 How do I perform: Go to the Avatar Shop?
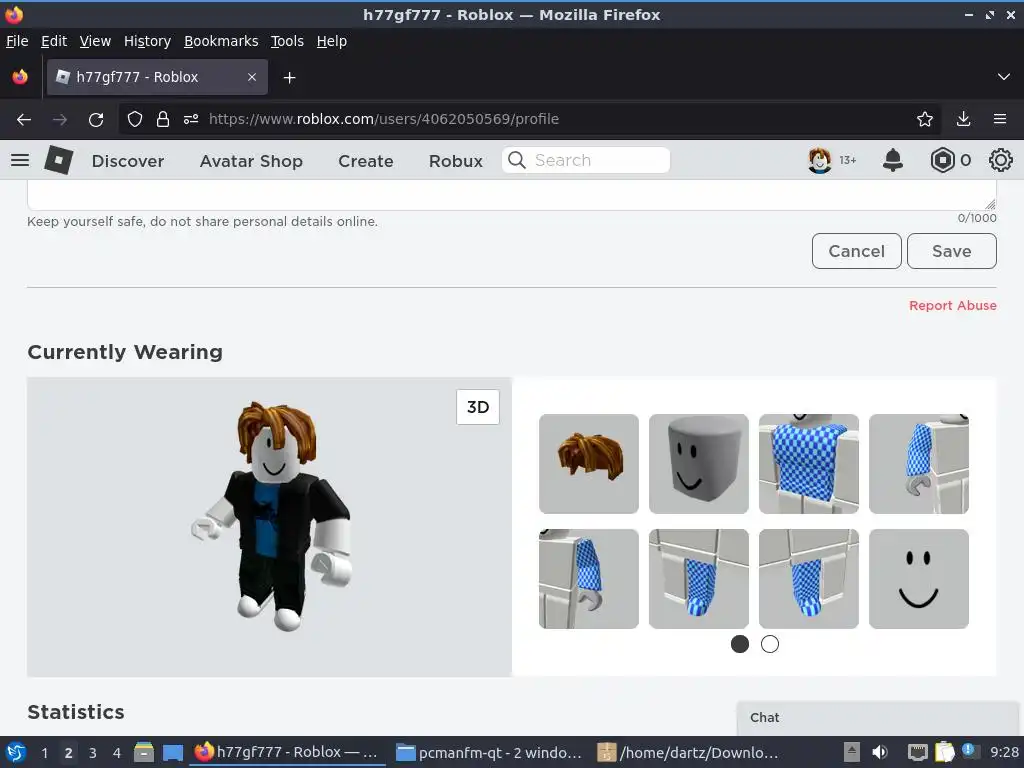(251, 161)
